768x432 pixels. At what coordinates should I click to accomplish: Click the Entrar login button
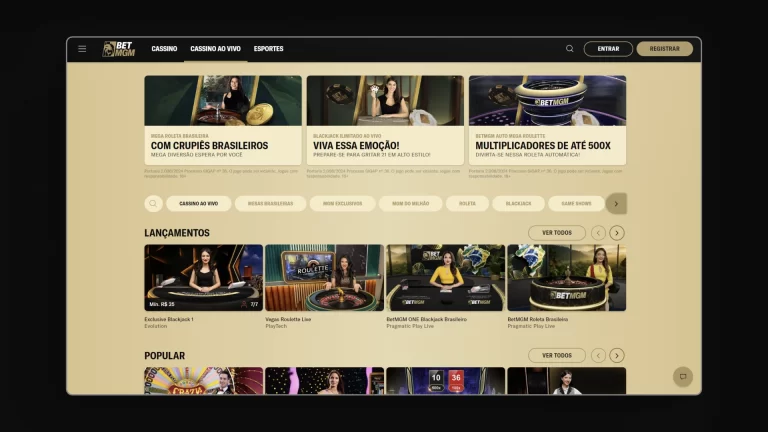(x=608, y=48)
